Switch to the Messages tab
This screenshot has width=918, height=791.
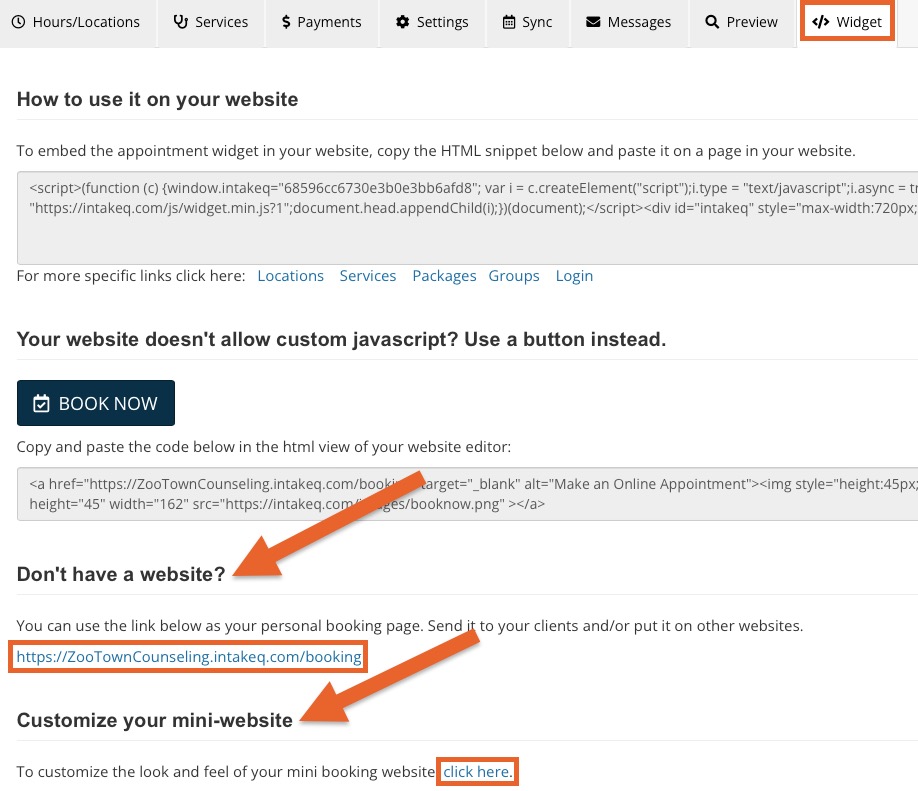[x=629, y=22]
